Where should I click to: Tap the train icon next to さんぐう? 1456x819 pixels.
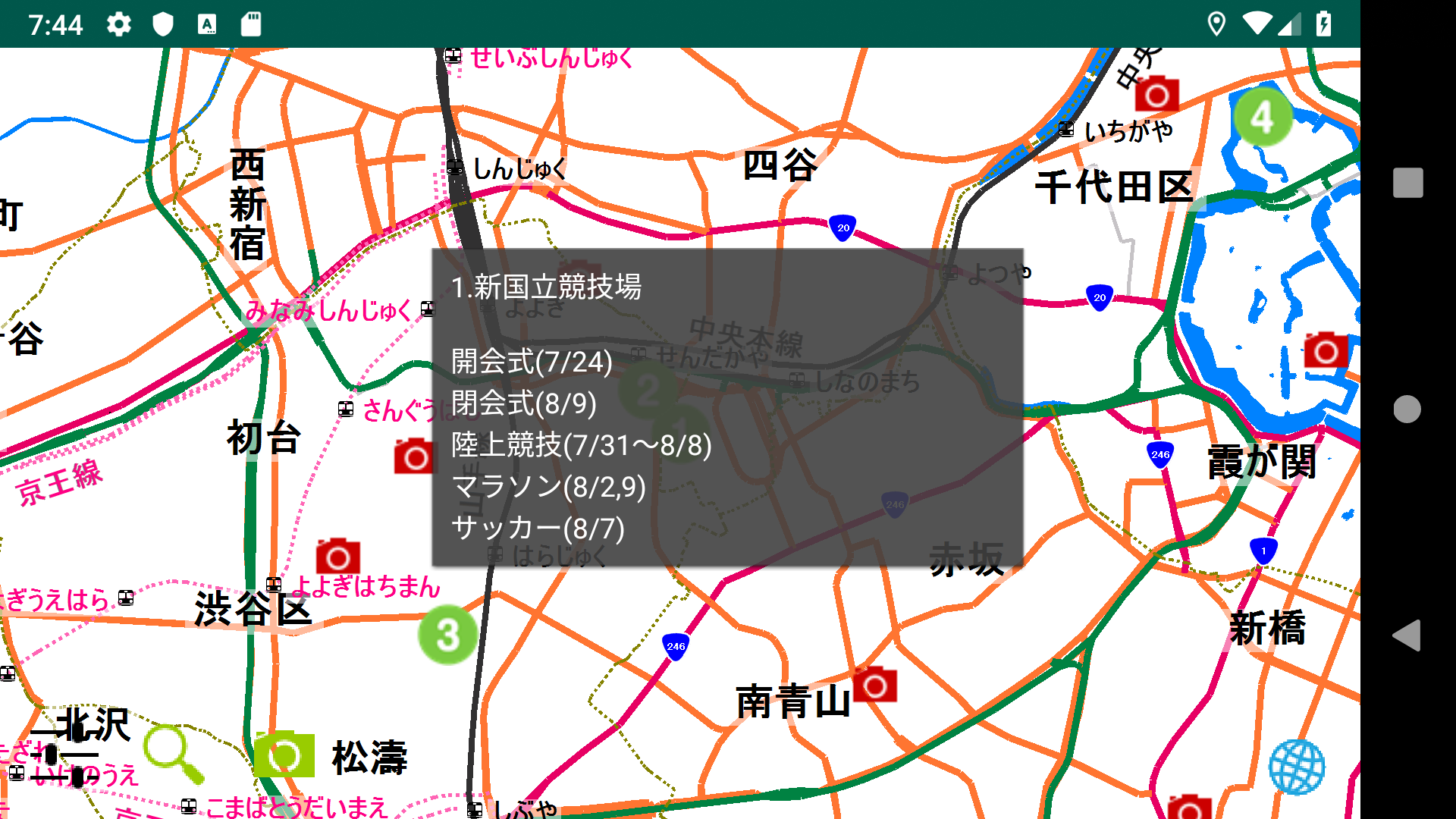tap(346, 409)
